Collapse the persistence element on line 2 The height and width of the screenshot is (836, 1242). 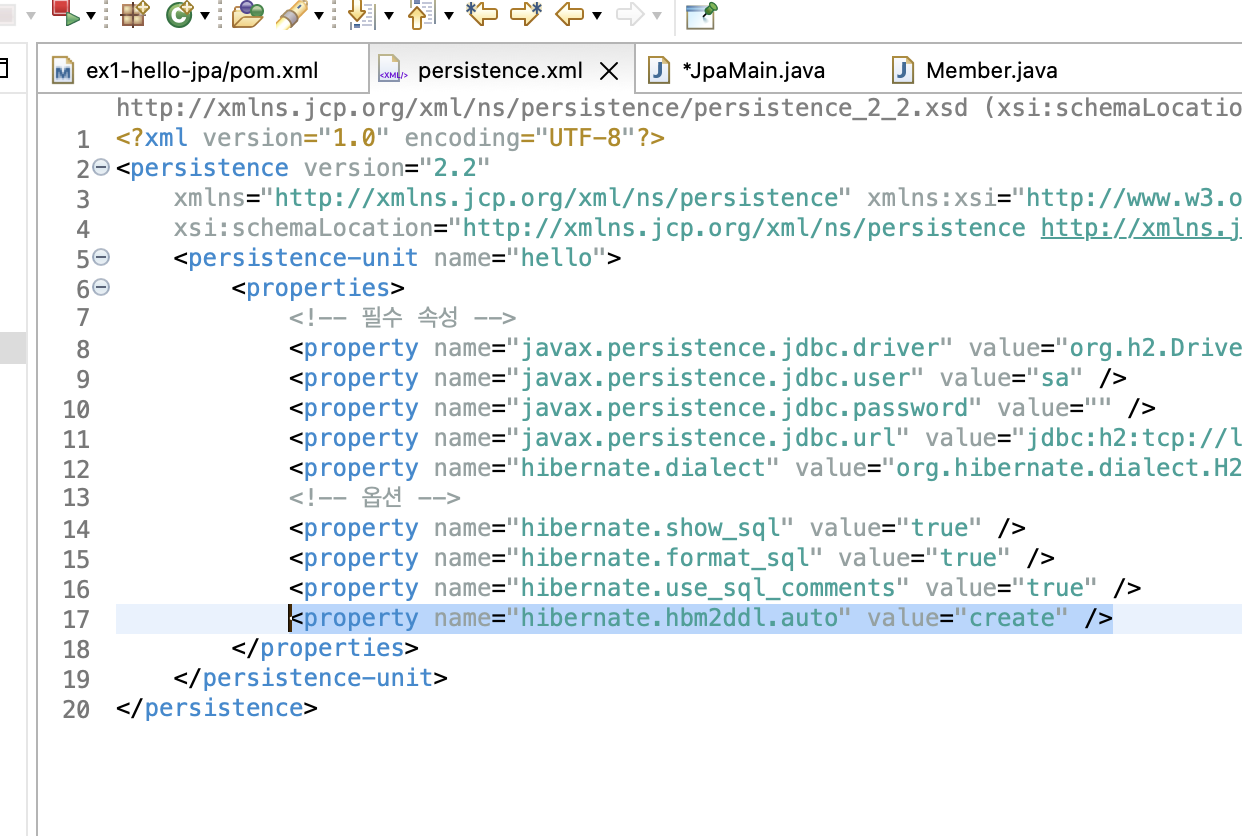click(x=100, y=167)
